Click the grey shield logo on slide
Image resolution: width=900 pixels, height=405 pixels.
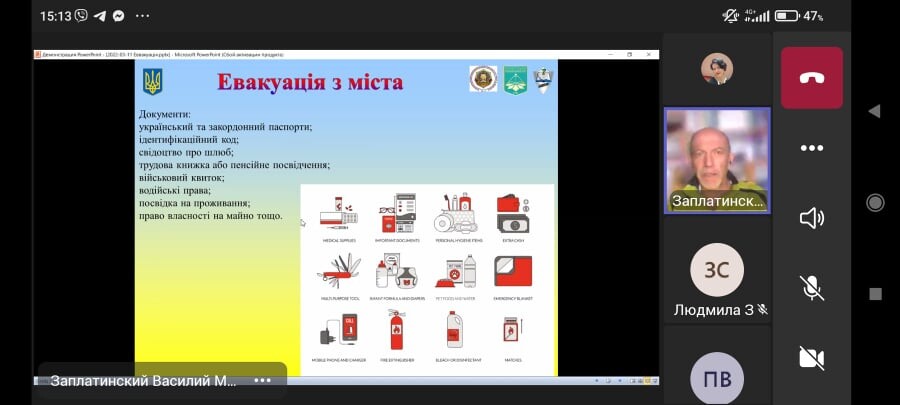click(x=543, y=80)
